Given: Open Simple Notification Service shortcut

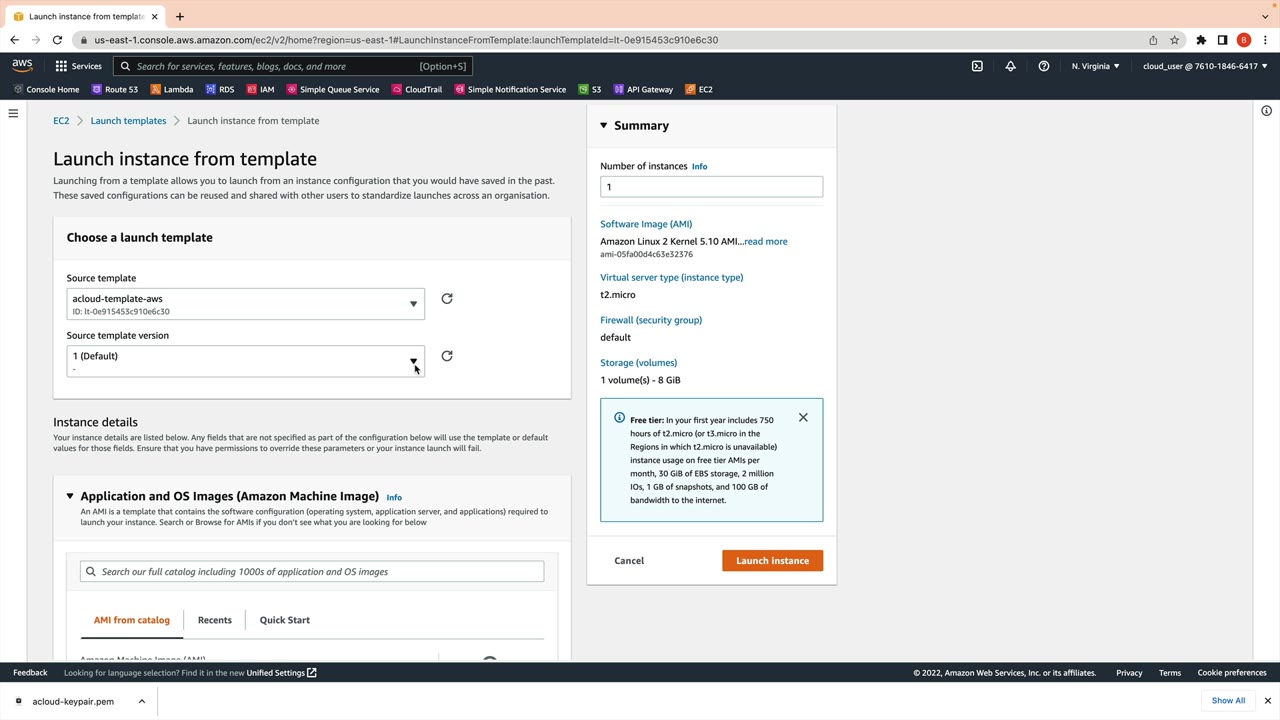Looking at the screenshot, I should tap(510, 89).
